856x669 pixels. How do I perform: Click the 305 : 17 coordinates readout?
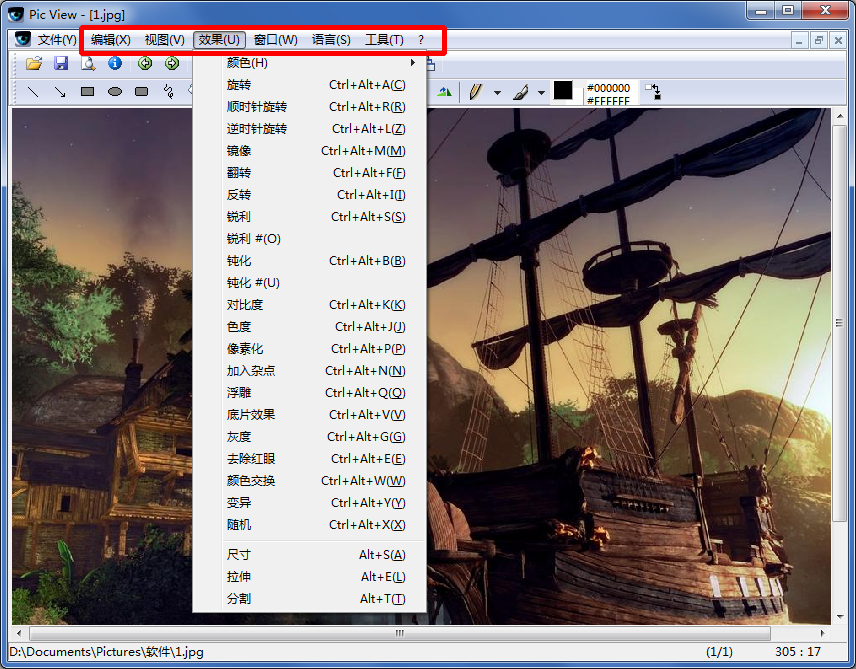click(798, 652)
